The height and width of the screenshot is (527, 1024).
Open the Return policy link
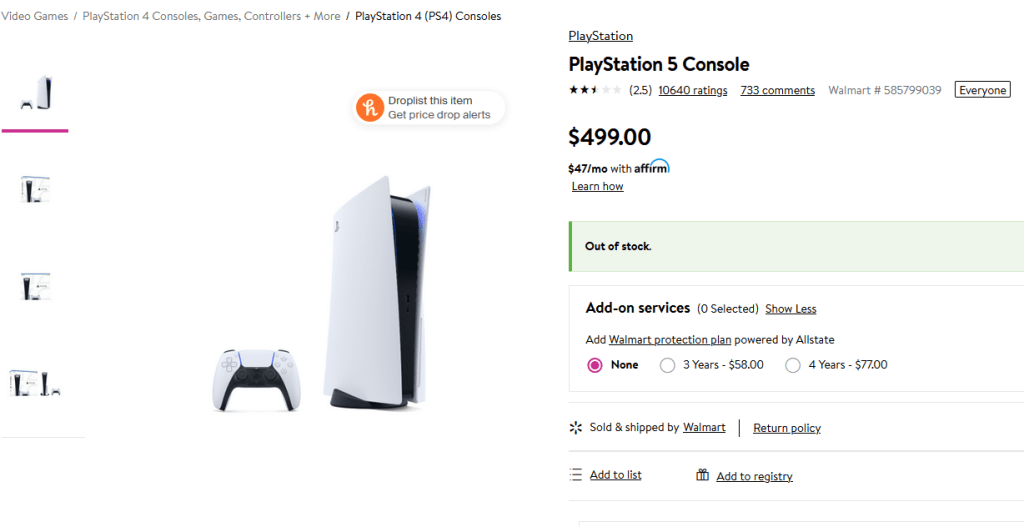(786, 428)
